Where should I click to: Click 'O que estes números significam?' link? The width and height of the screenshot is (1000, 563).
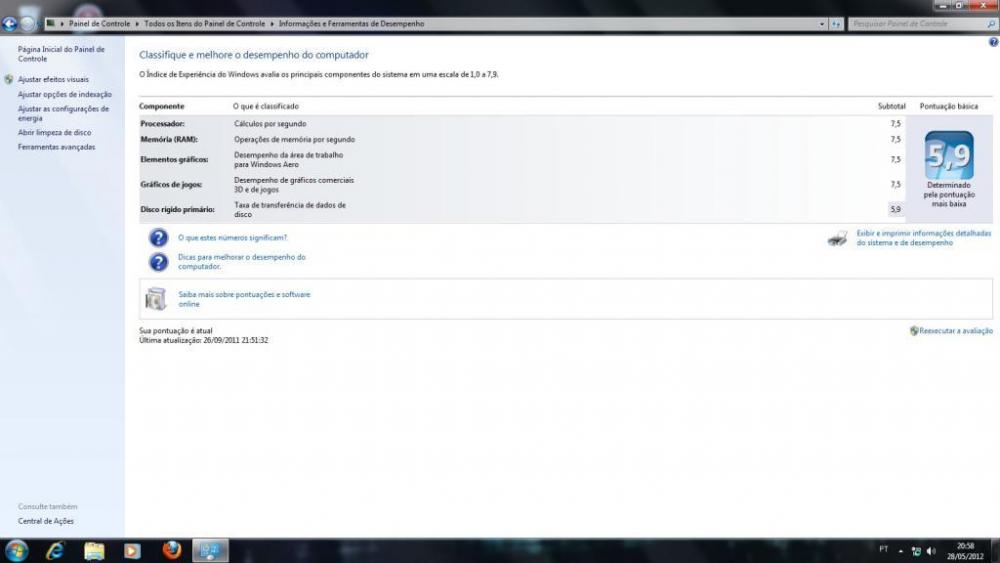point(232,238)
